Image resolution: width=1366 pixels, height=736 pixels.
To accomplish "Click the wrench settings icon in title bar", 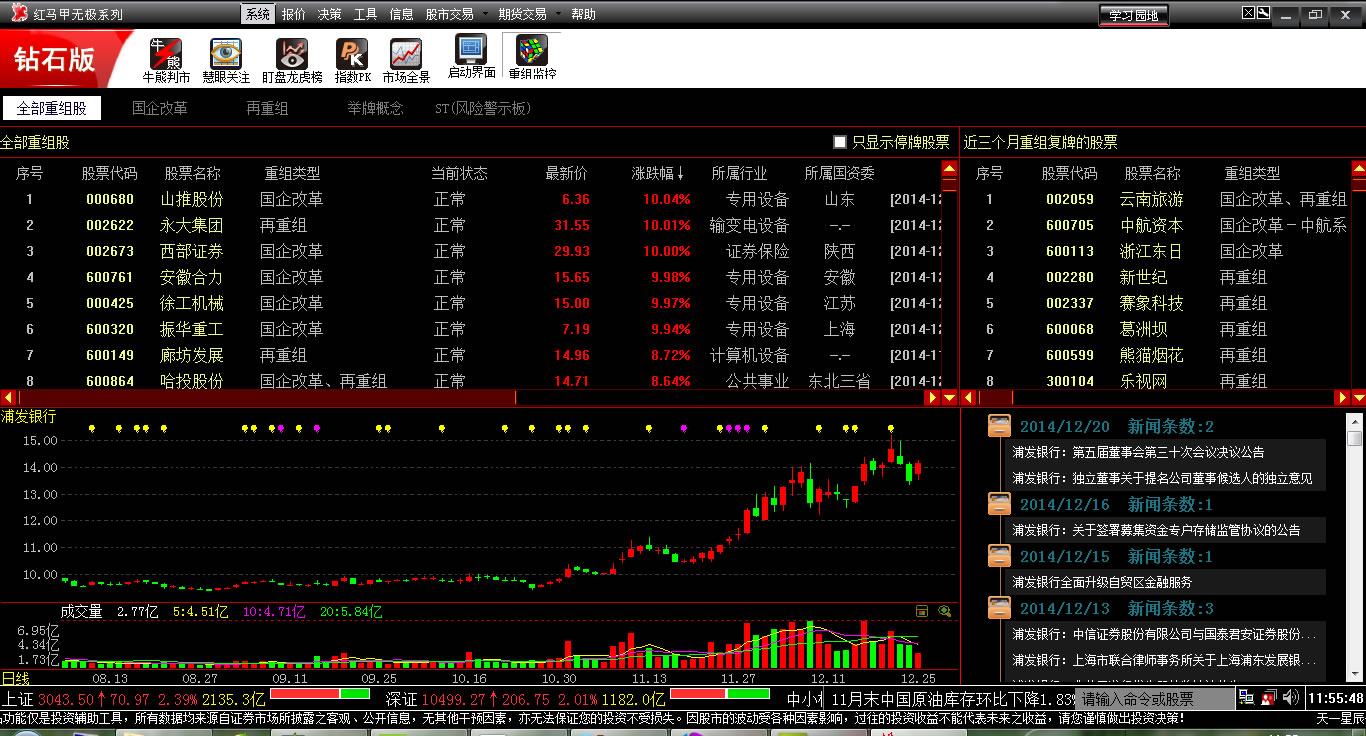I will (x=1263, y=13).
